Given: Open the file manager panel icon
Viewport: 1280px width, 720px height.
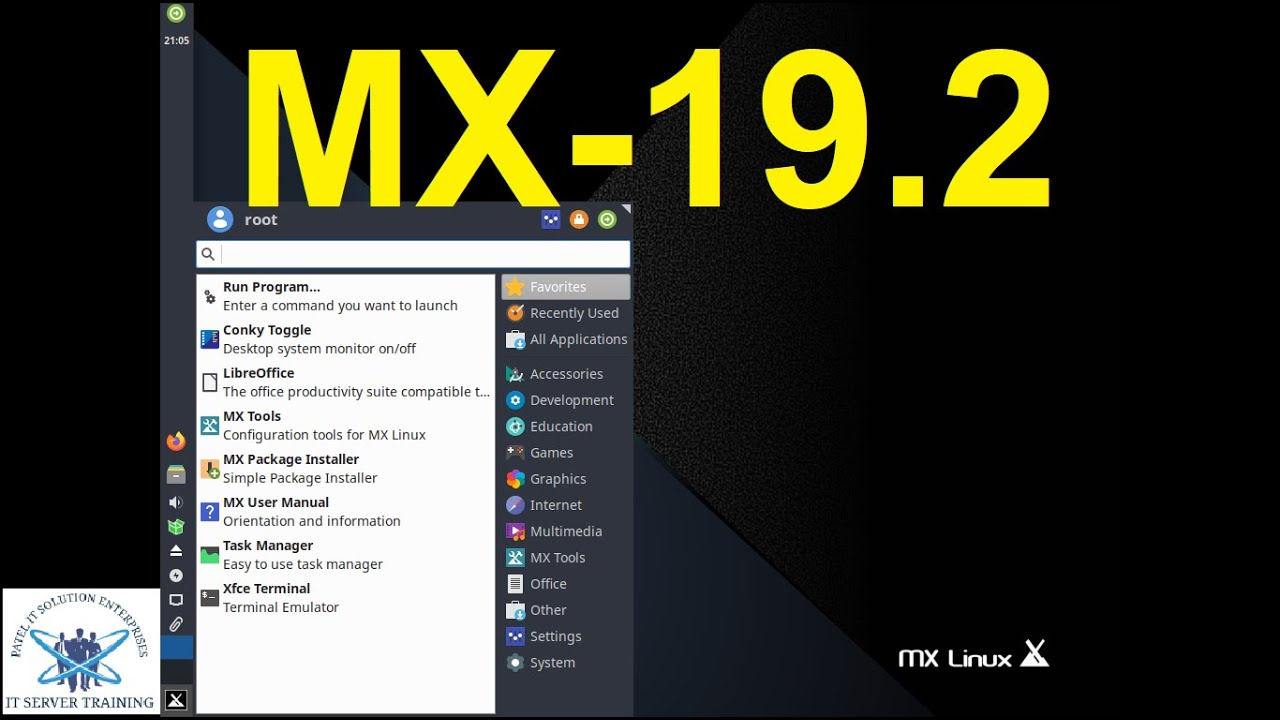Looking at the screenshot, I should pos(176,474).
